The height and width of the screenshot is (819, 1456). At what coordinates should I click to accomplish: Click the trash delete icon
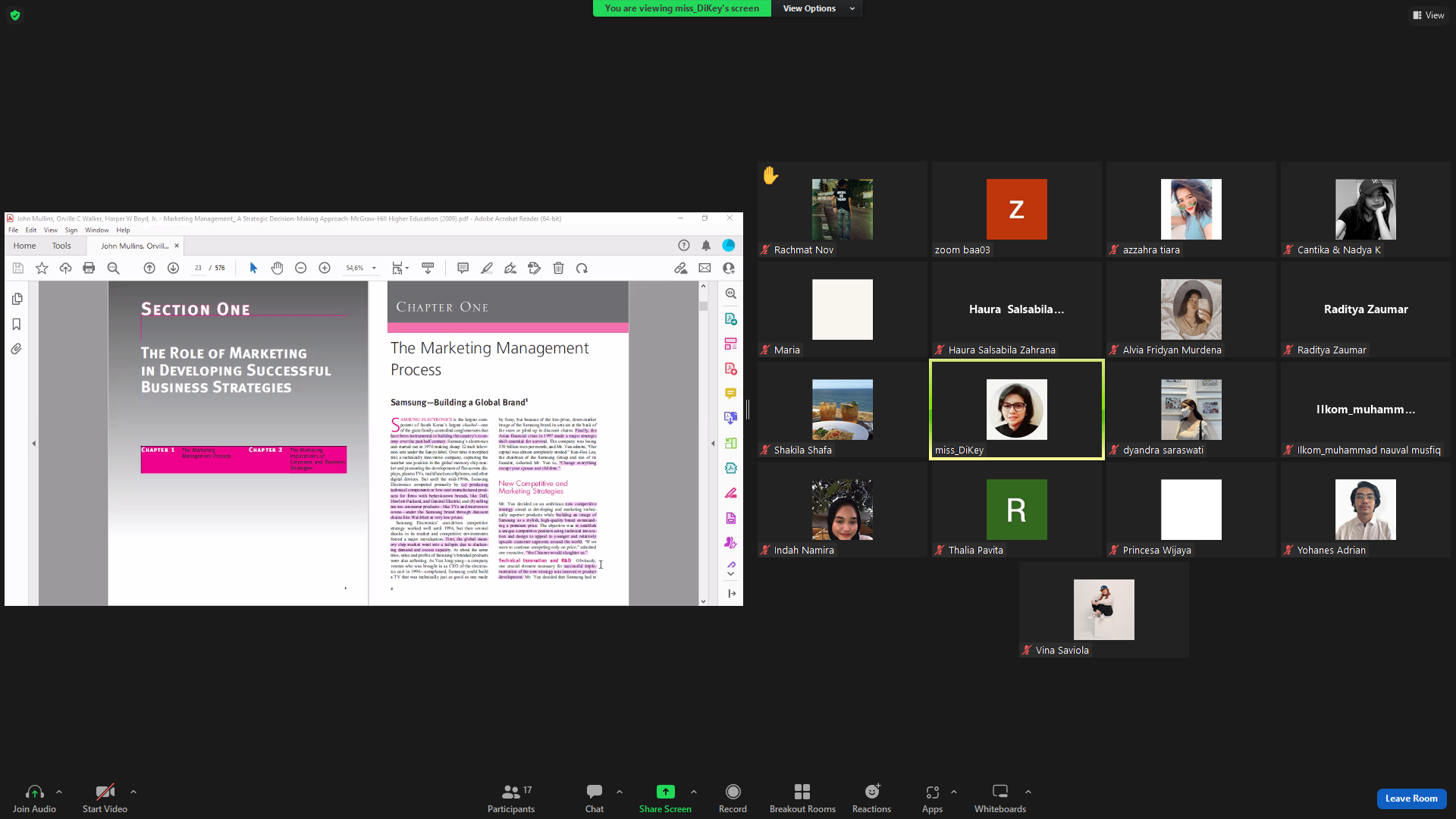coord(558,268)
